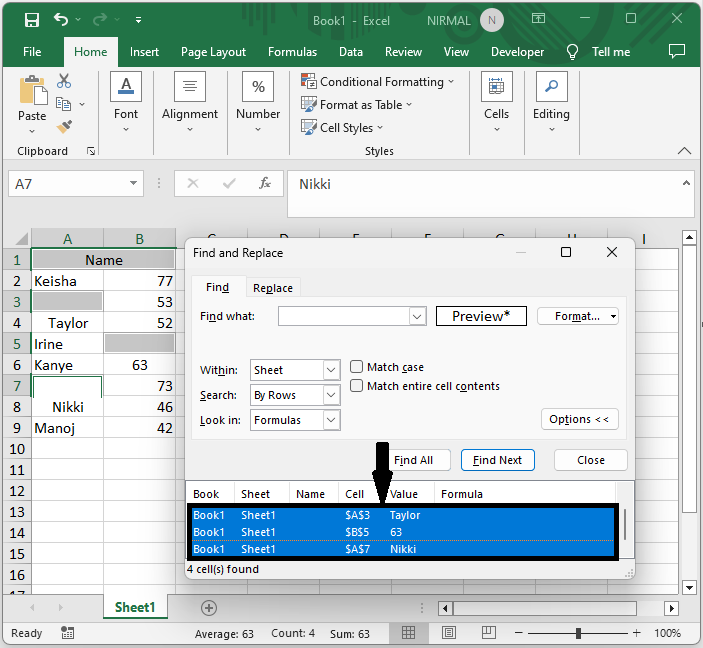Click the Find what input field
The height and width of the screenshot is (648, 703).
tap(344, 316)
